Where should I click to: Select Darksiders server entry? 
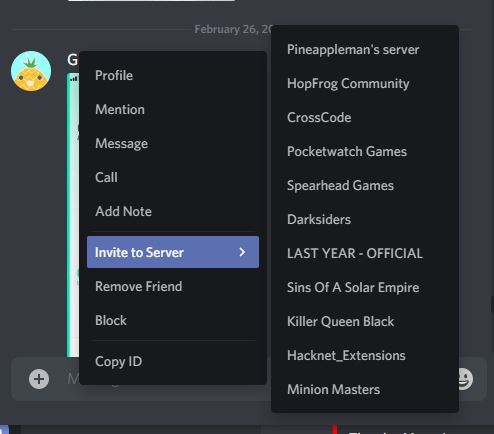click(x=365, y=219)
